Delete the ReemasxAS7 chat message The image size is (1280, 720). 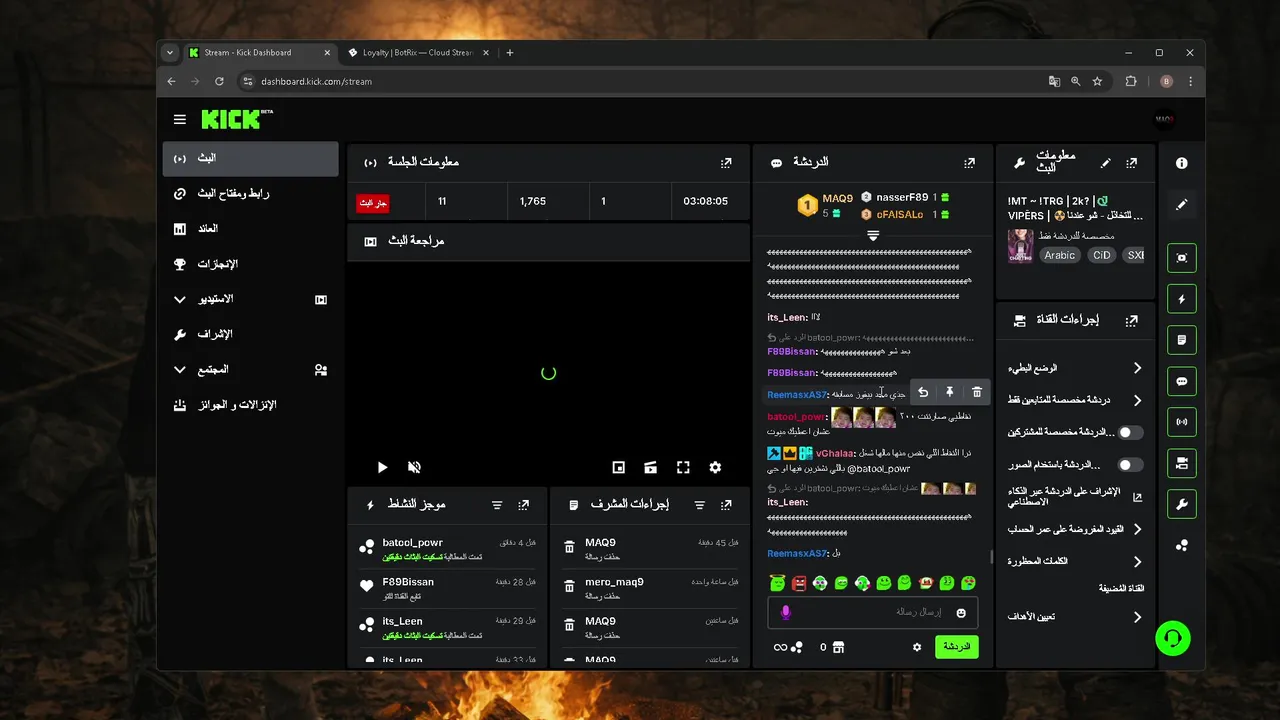point(977,393)
